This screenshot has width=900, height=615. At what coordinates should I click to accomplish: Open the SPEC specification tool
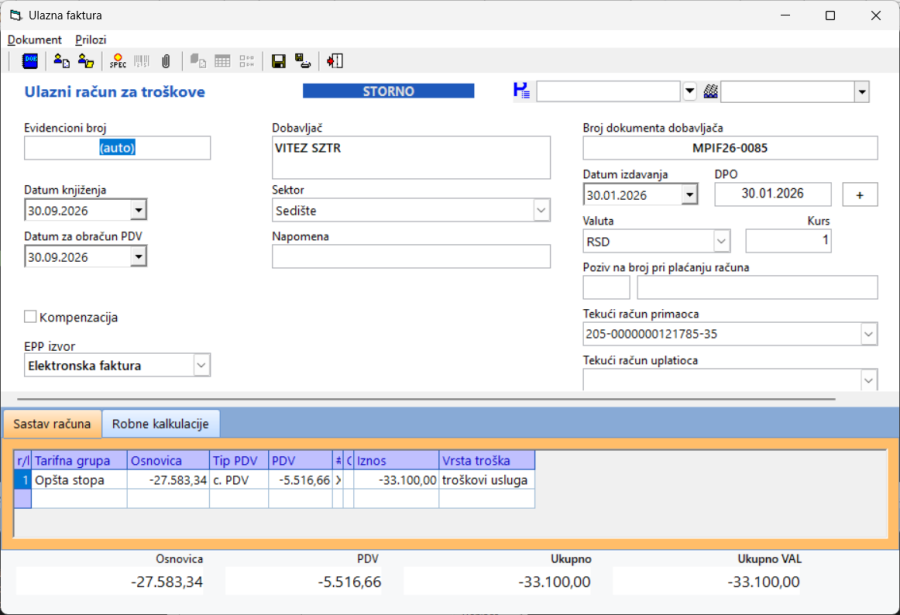point(118,61)
